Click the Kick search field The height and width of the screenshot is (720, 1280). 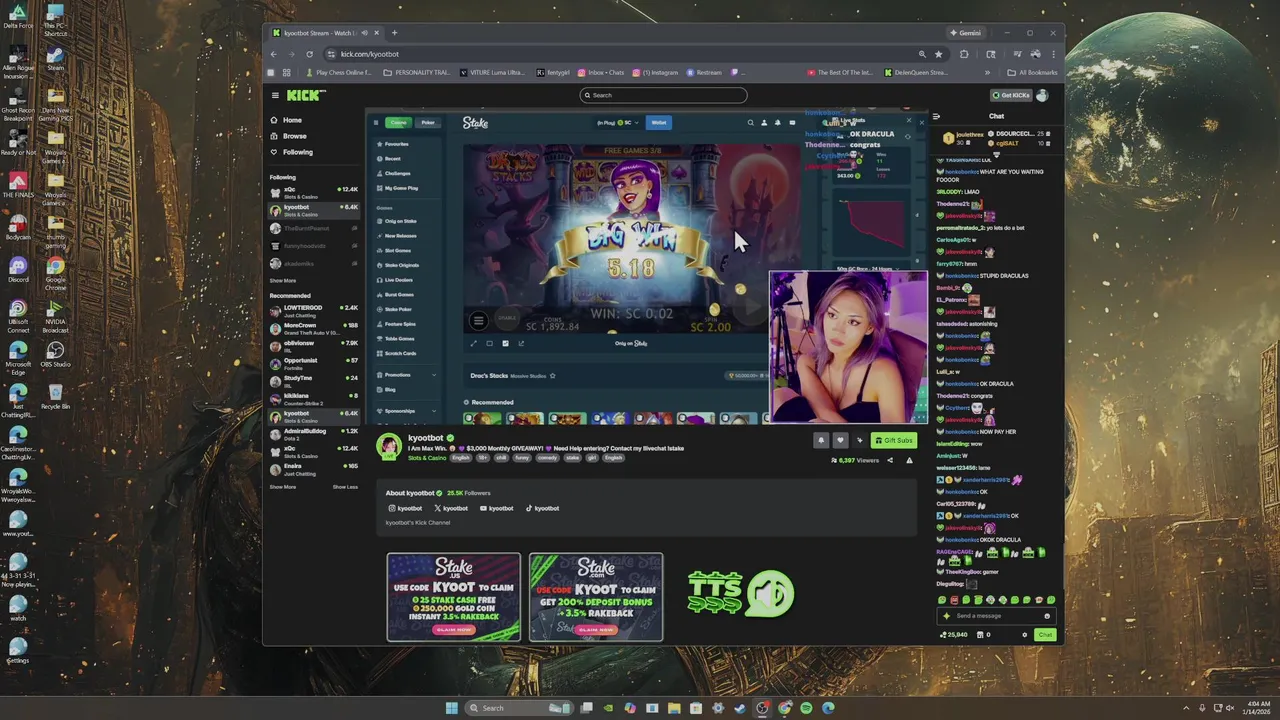pyautogui.click(x=663, y=95)
